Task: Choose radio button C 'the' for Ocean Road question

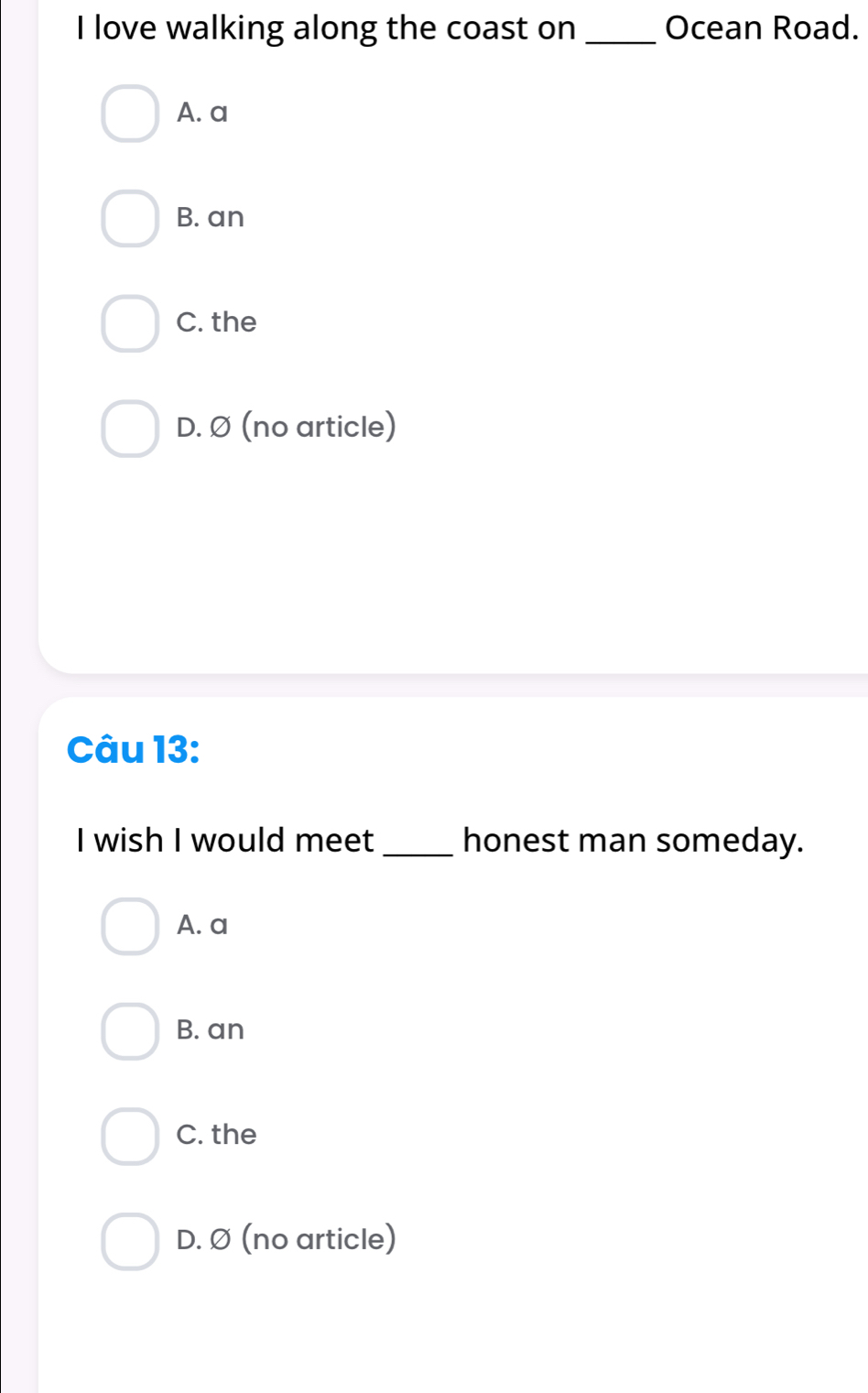Action: tap(130, 323)
